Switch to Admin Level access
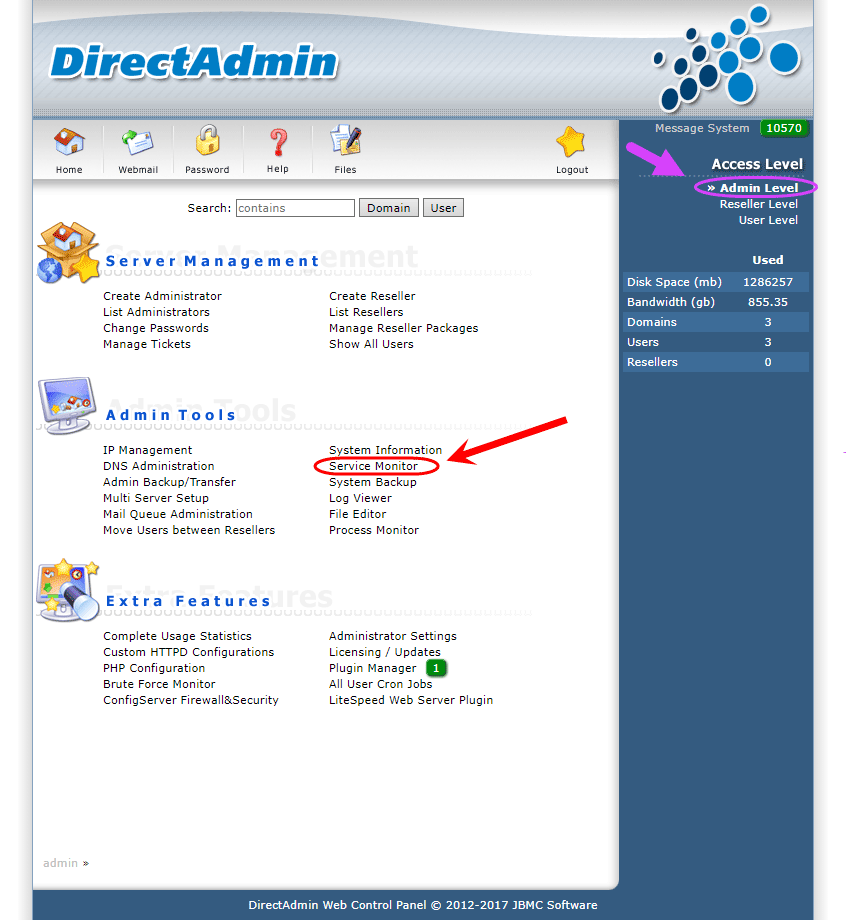Viewport: 846px width, 920px height. pyautogui.click(x=759, y=188)
